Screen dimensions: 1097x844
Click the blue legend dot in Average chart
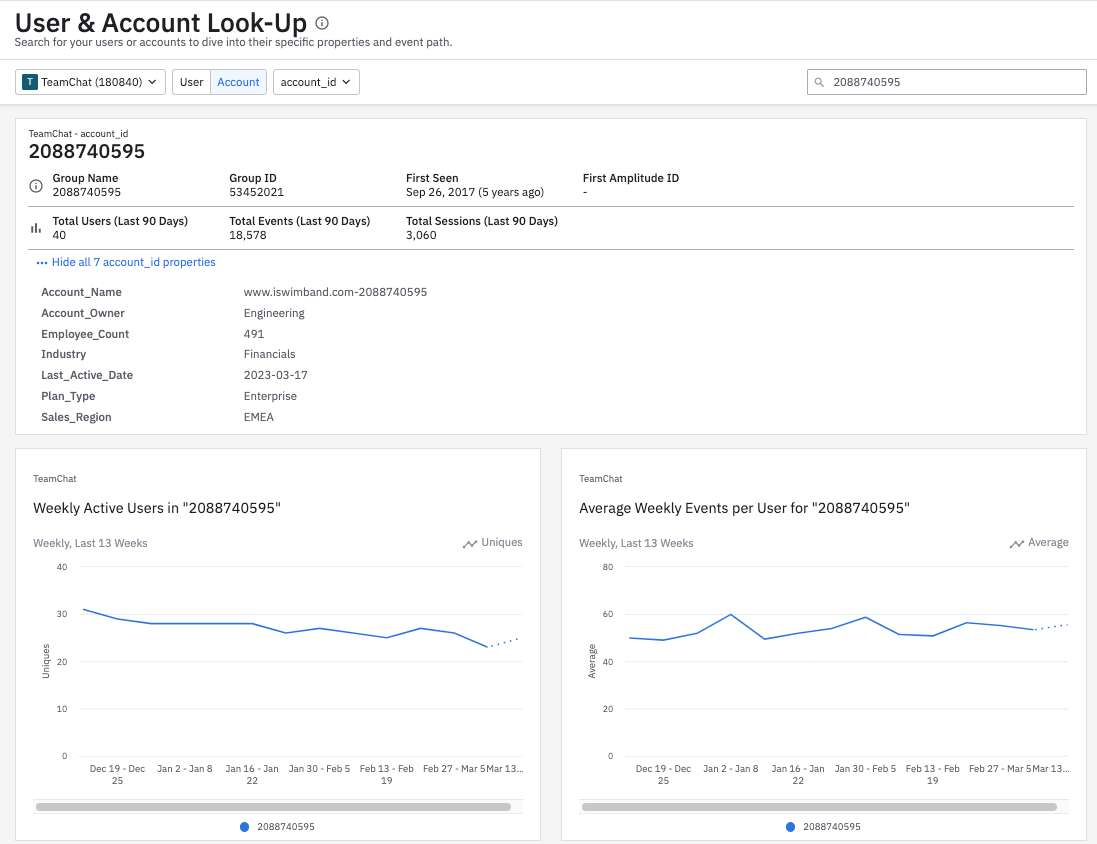pos(791,827)
